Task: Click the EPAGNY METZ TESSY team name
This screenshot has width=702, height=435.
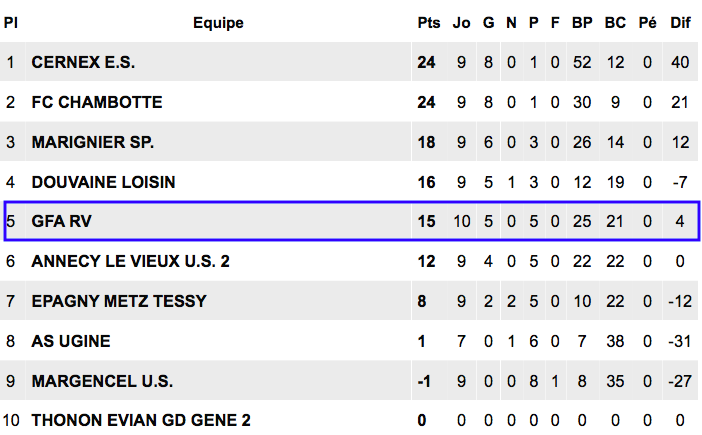Action: click(x=119, y=301)
